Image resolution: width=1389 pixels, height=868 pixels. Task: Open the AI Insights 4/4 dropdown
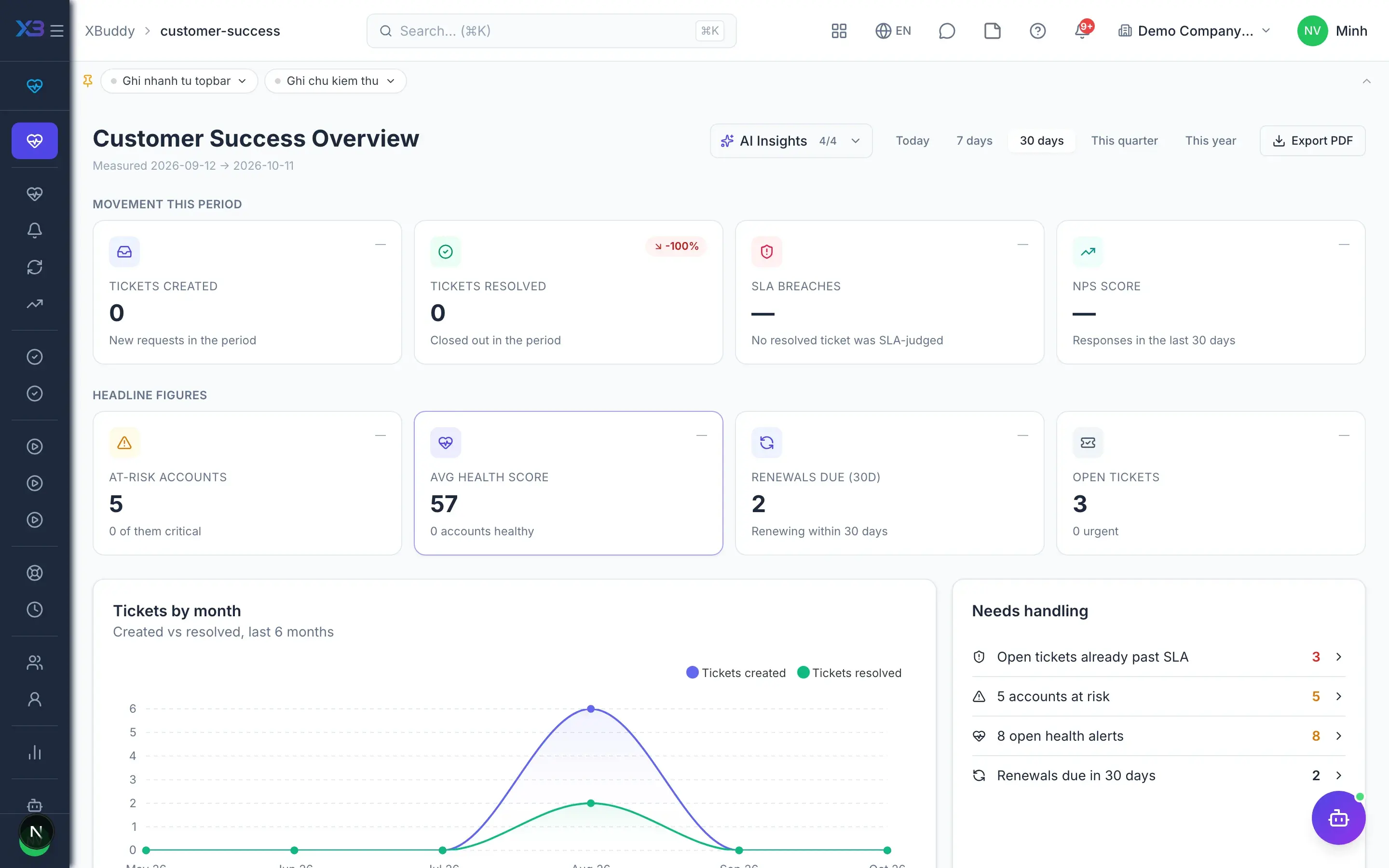coord(791,141)
